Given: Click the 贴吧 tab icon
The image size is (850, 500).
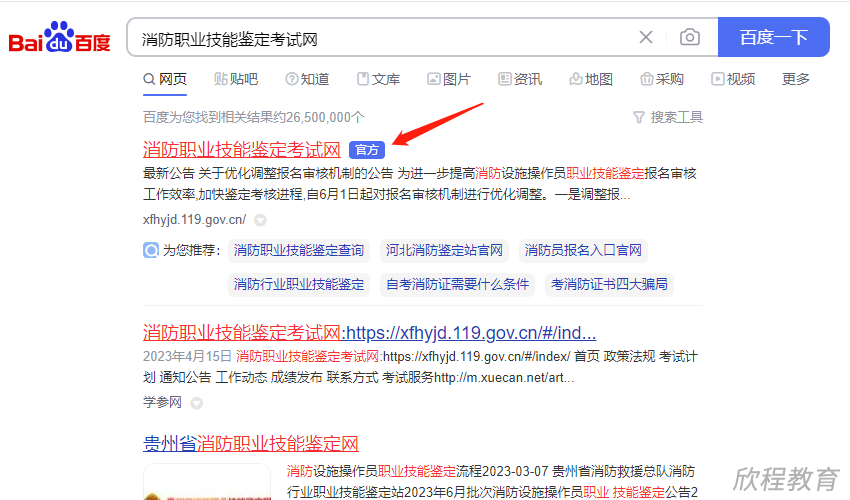Looking at the screenshot, I should point(220,79).
